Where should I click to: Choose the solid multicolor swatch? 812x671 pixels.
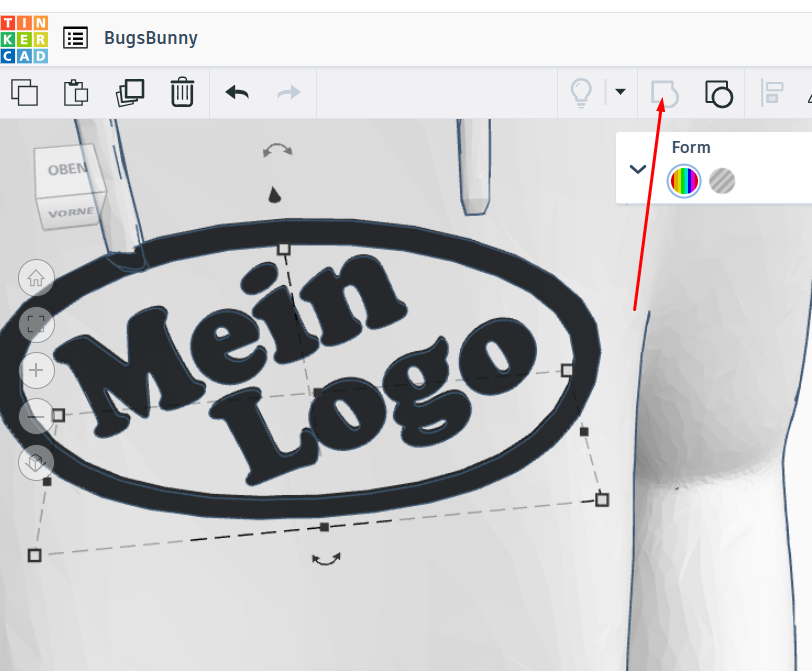(684, 181)
